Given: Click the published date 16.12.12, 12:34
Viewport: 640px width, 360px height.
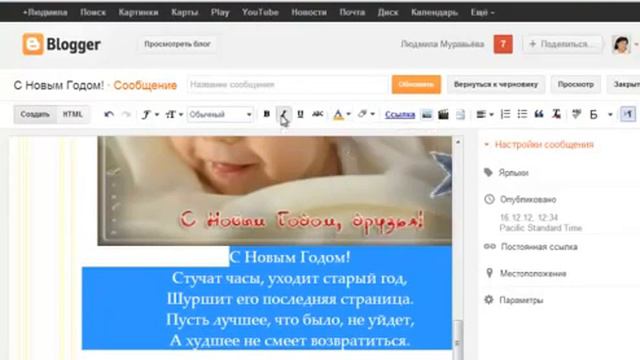Looking at the screenshot, I should pyautogui.click(x=529, y=218).
